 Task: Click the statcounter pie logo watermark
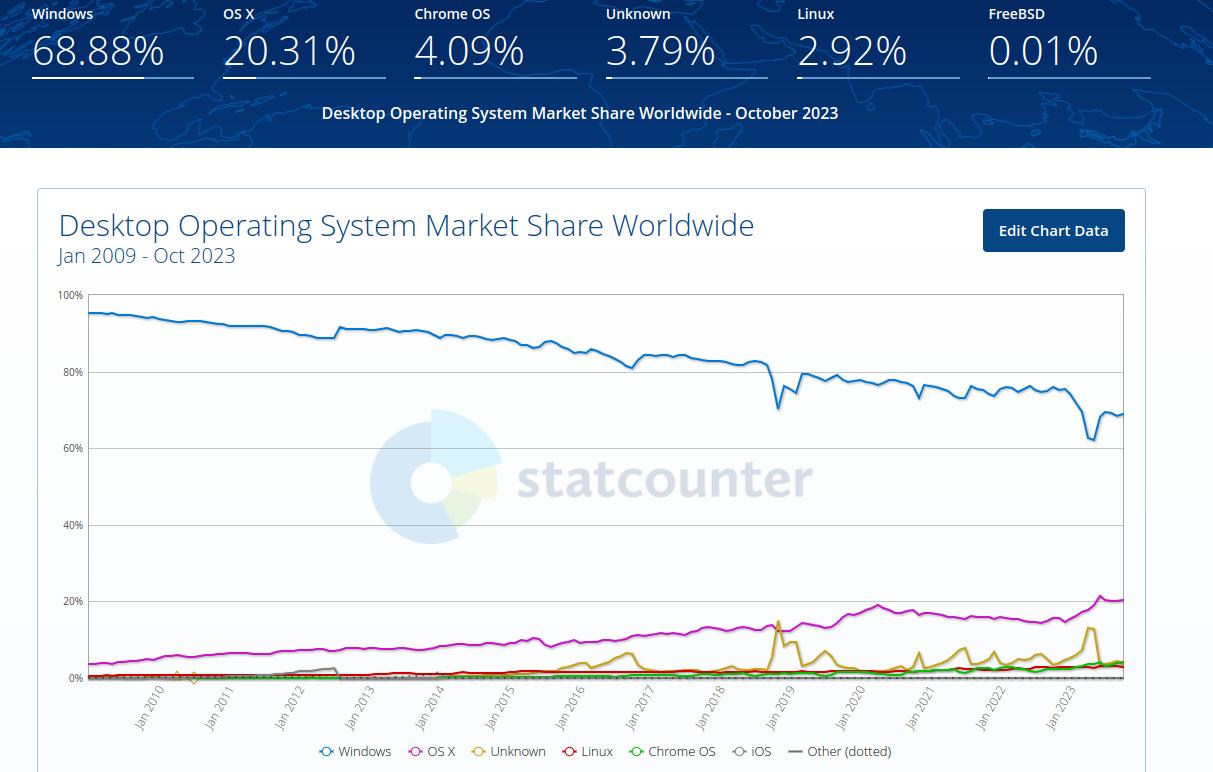point(434,476)
